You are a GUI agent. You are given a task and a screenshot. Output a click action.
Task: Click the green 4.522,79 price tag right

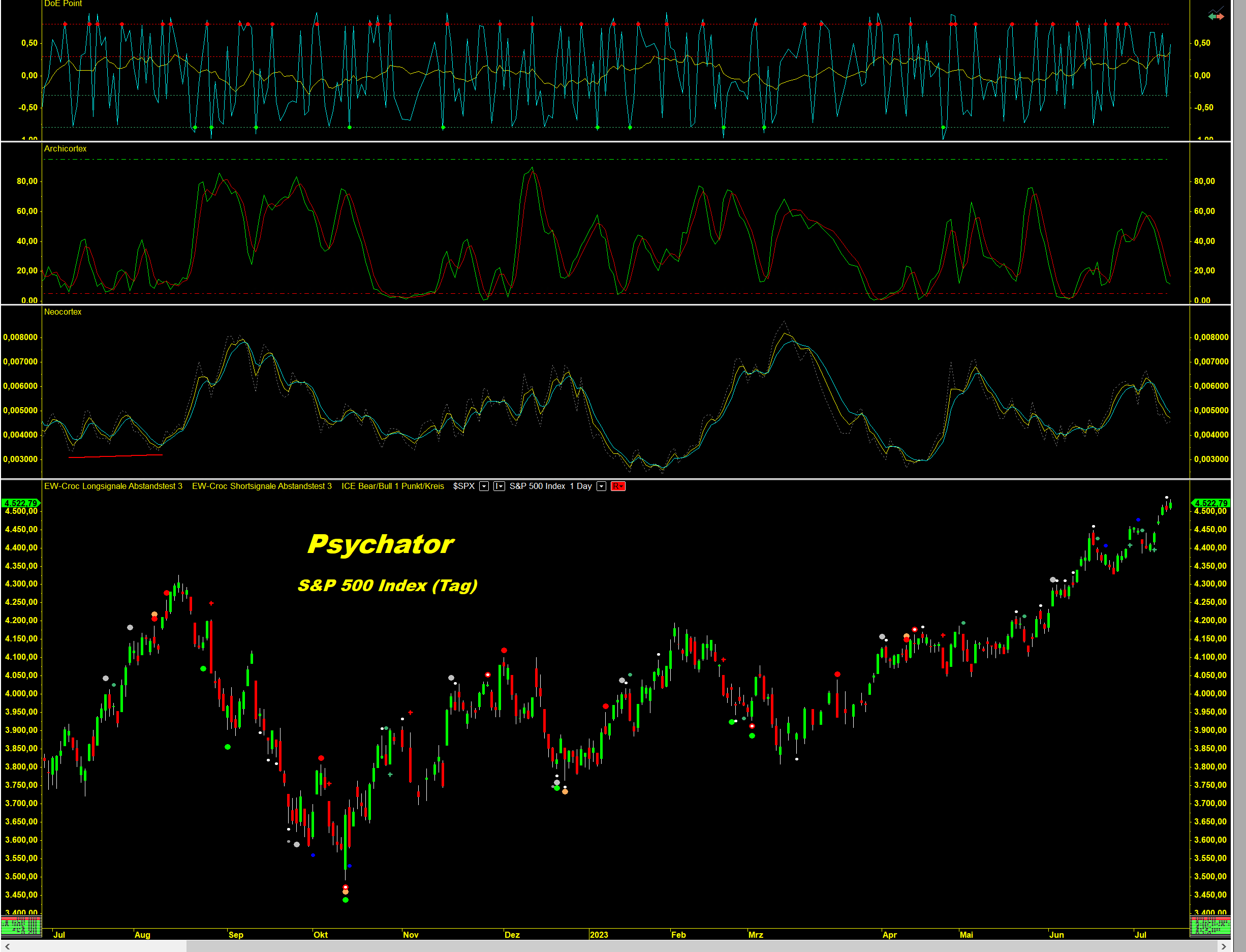(x=1210, y=503)
